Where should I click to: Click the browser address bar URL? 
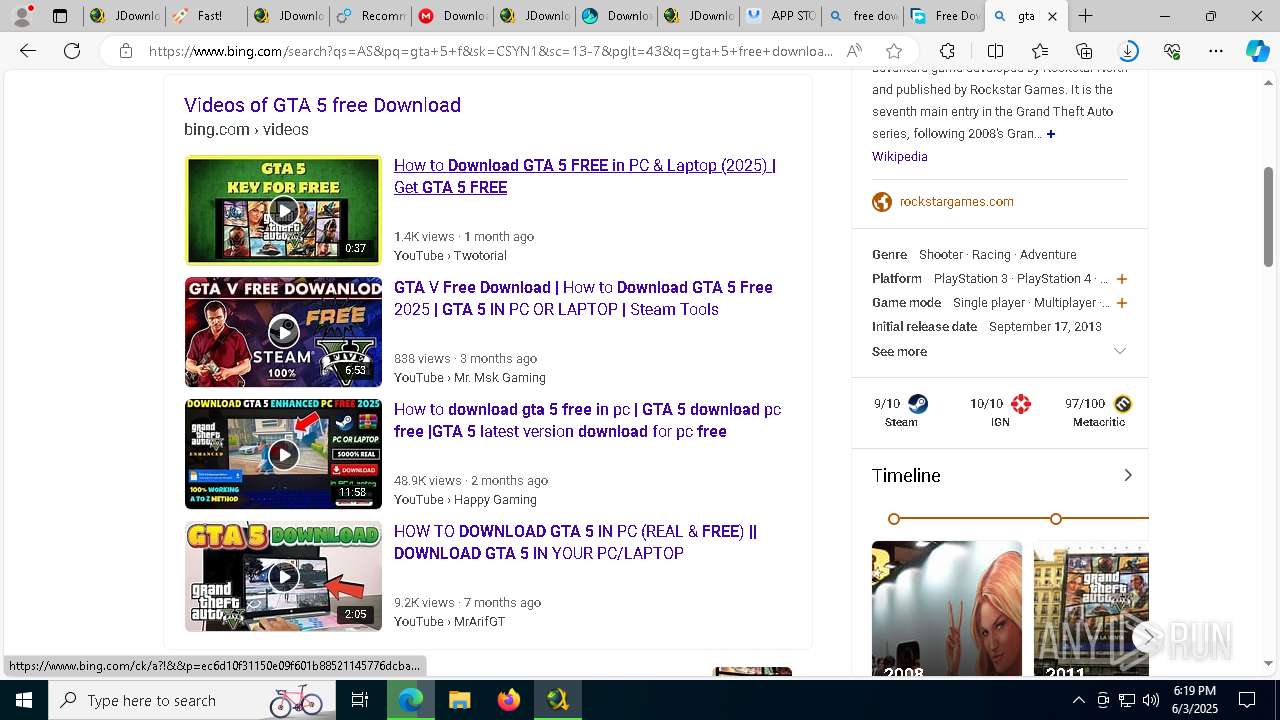[490, 51]
